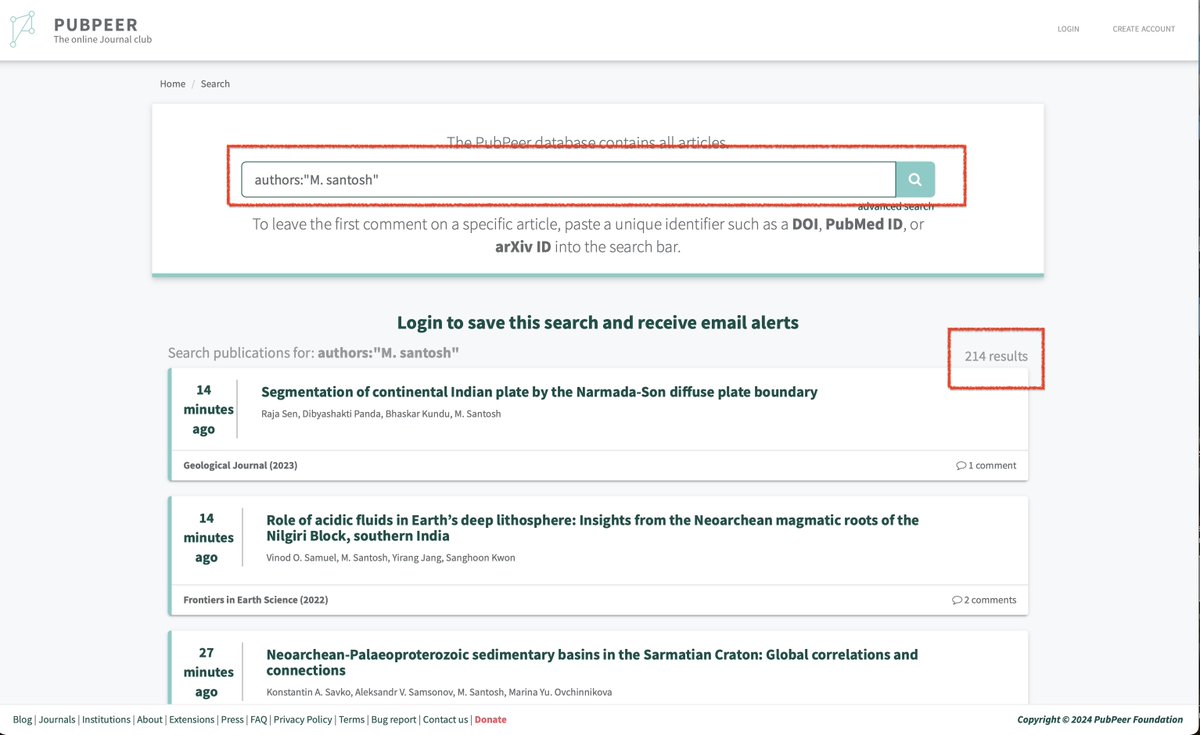Viewport: 1200px width, 735px height.
Task: Click Frontiers in Earth Science (2022) label
Action: [x=255, y=600]
